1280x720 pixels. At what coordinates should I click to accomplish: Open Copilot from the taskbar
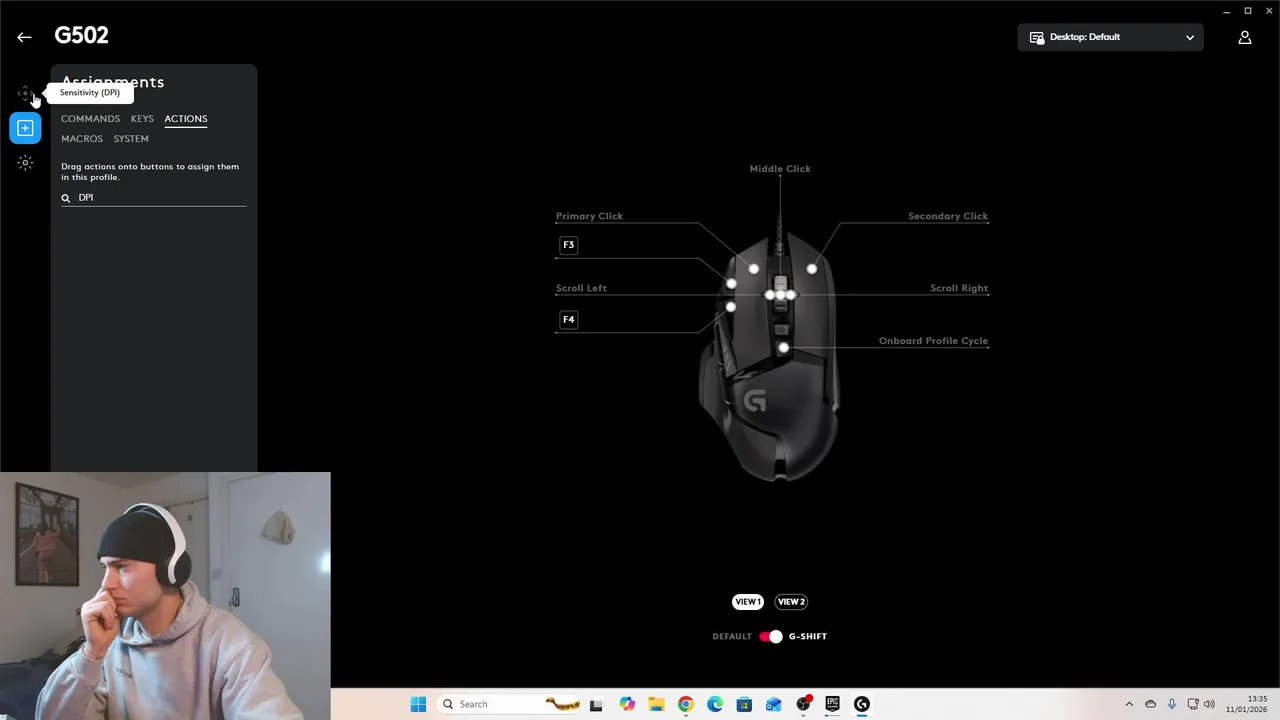[x=627, y=704]
